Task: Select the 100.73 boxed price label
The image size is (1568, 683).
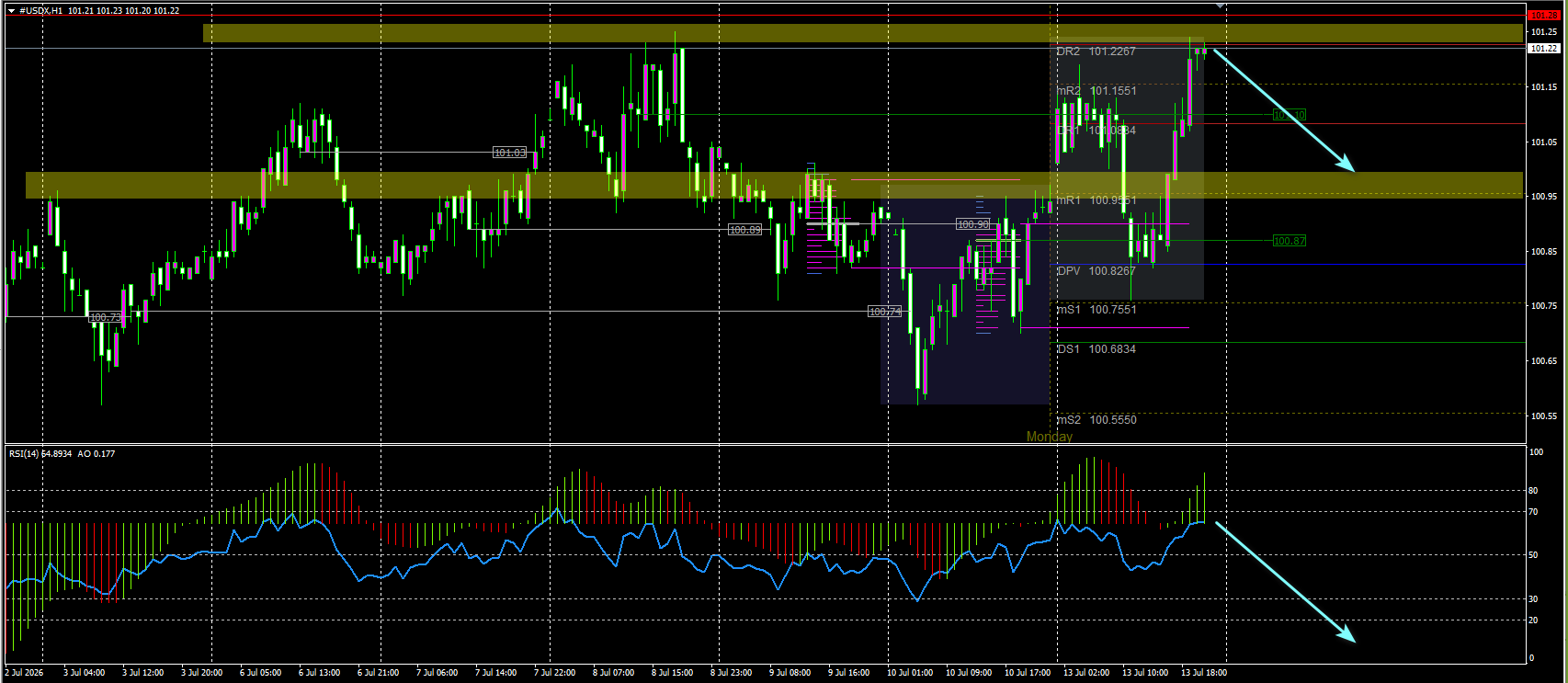Action: [105, 317]
